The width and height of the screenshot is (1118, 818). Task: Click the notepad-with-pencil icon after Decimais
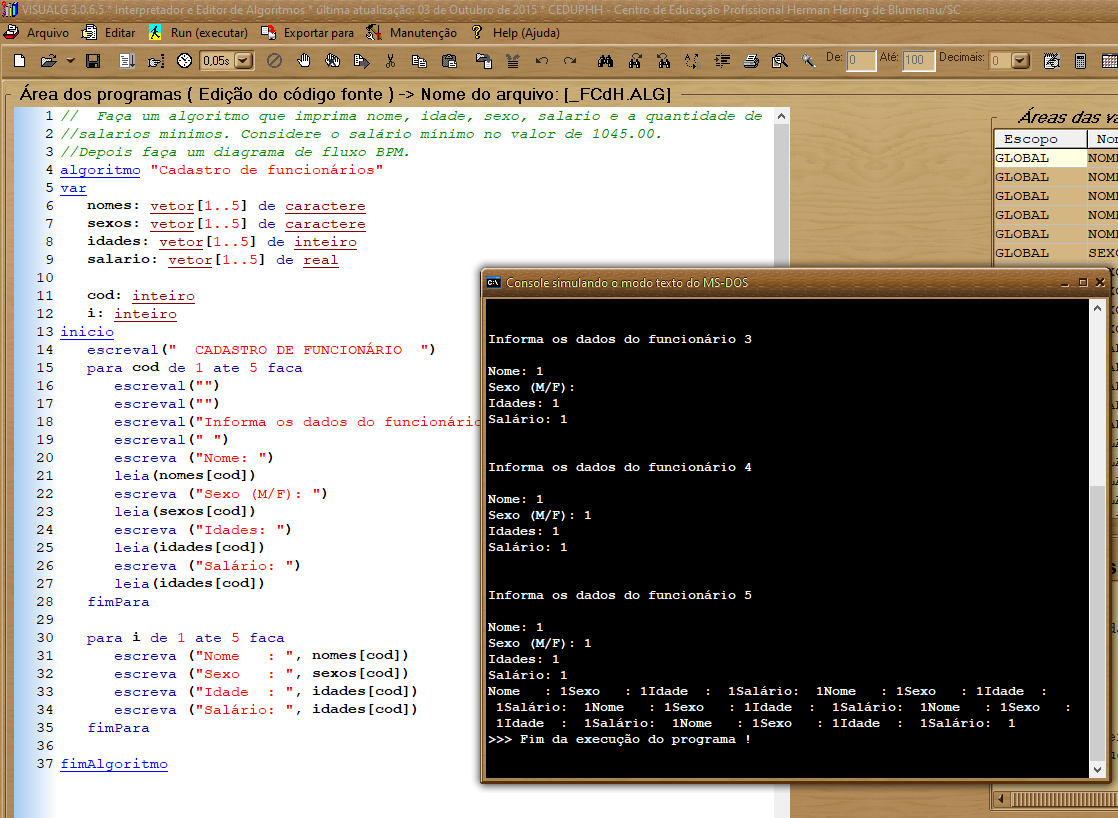1052,61
